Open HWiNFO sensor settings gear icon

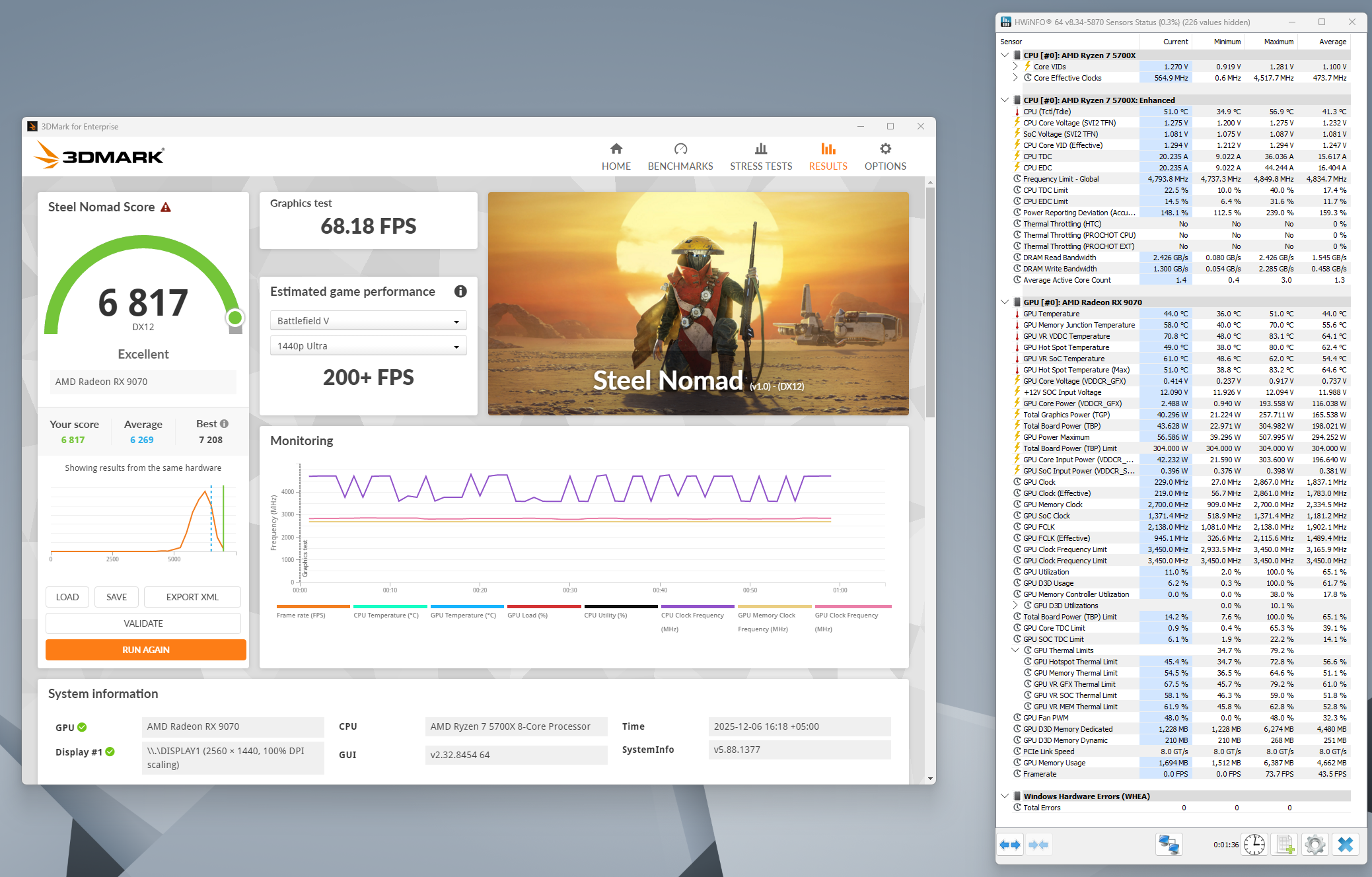(1315, 845)
